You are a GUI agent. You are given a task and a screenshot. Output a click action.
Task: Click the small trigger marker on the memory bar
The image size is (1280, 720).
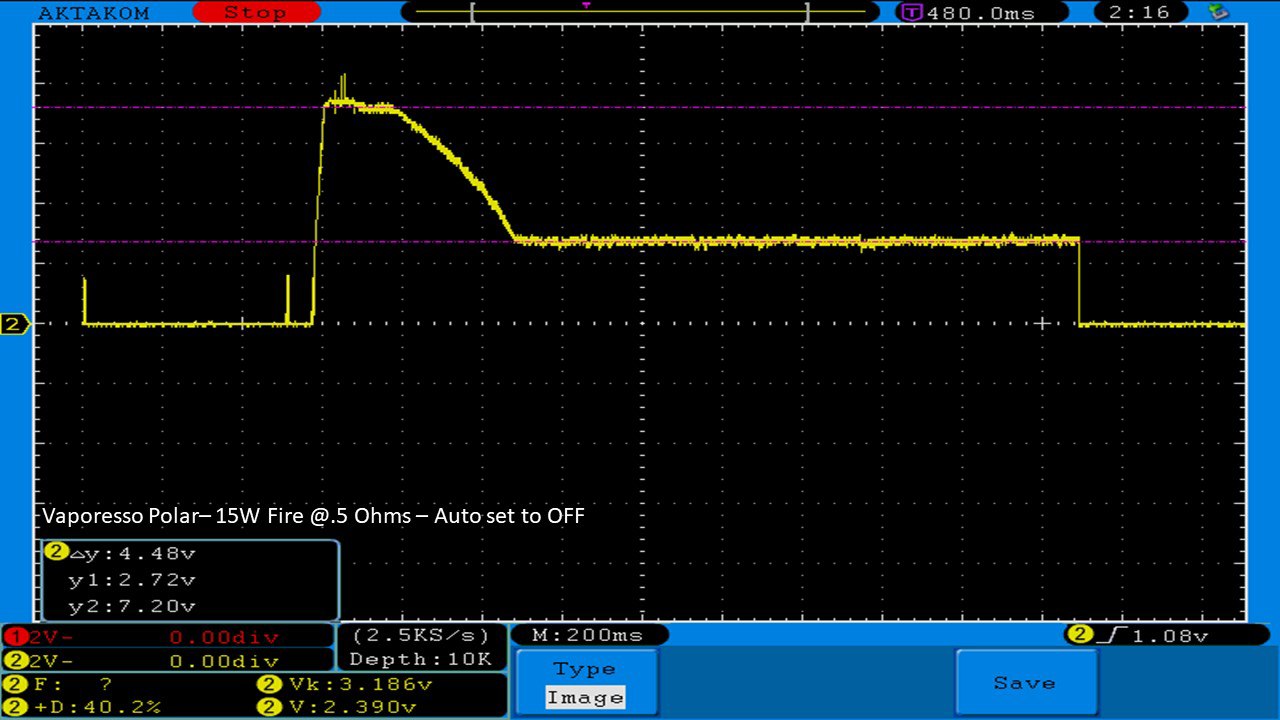(586, 5)
